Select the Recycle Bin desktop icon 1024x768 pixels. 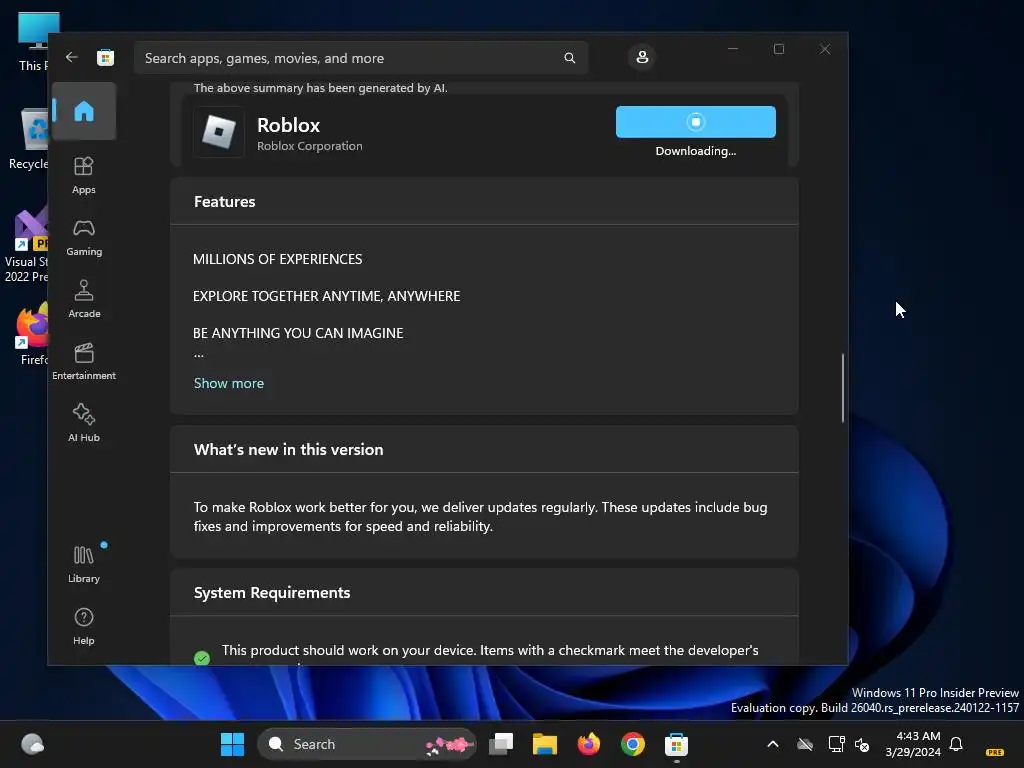29,139
